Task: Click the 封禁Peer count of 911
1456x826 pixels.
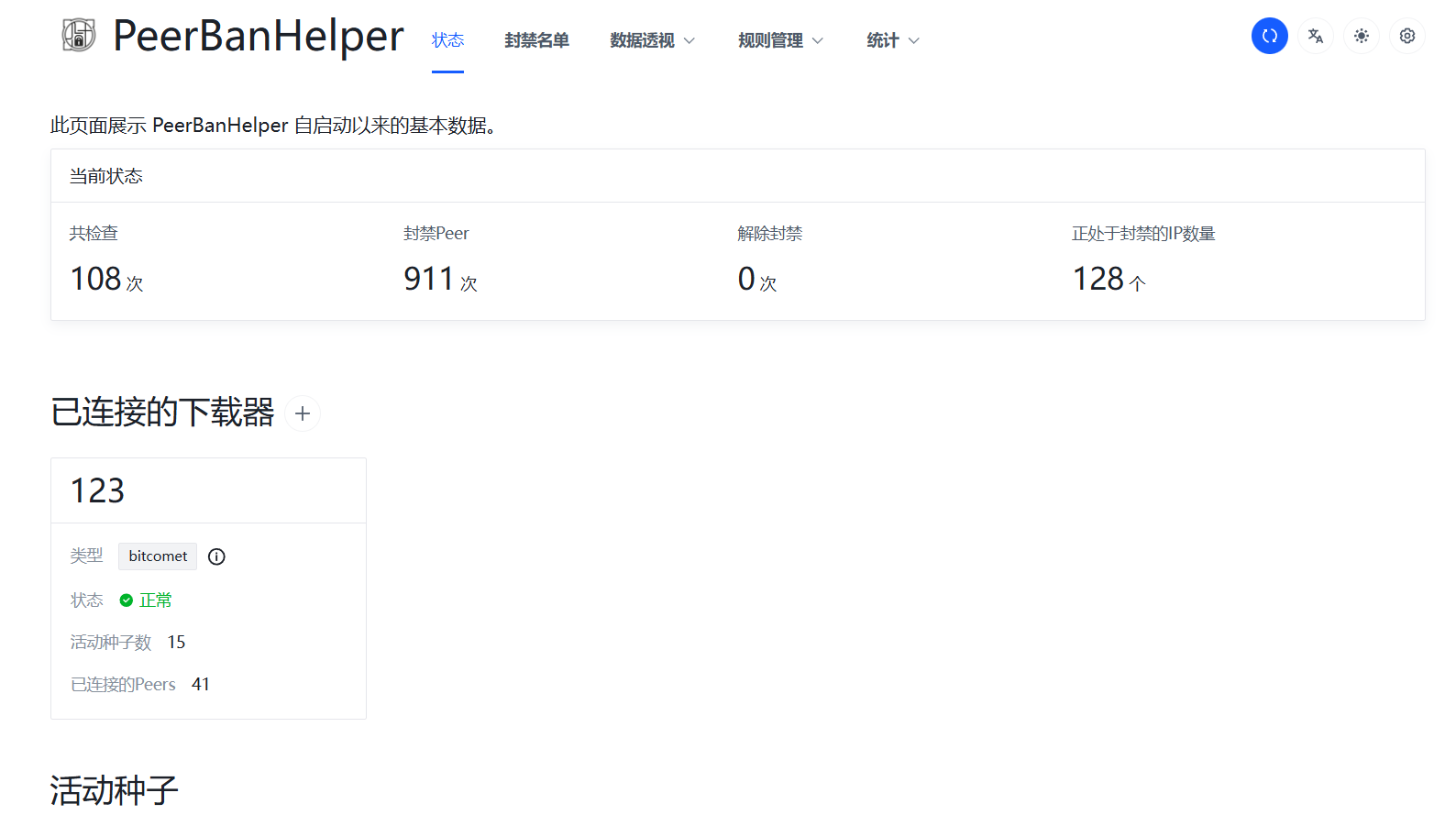Action: click(429, 279)
